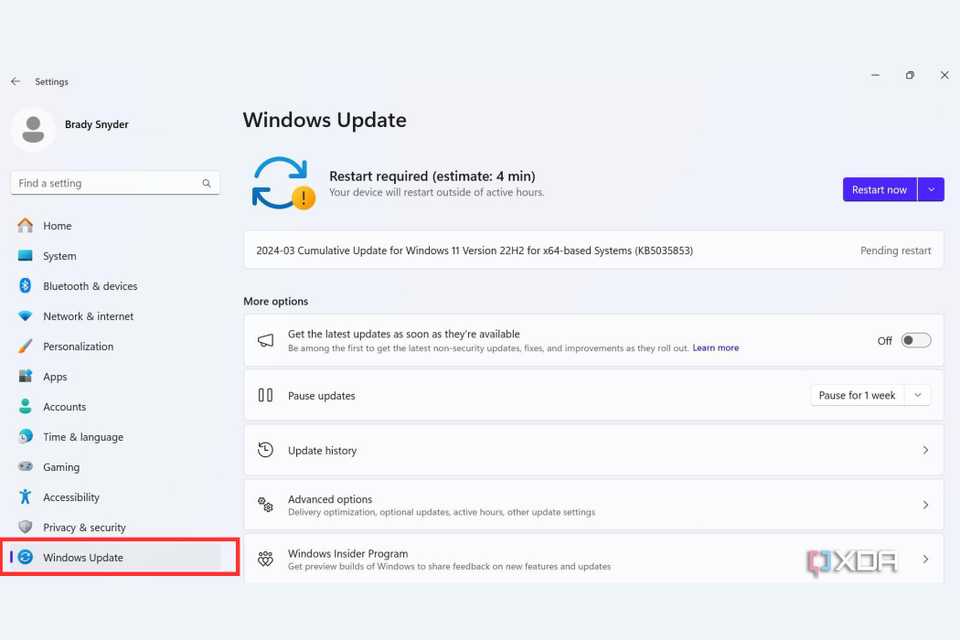Click the Privacy & security shield icon
Screen dimensions: 960x640
25,527
